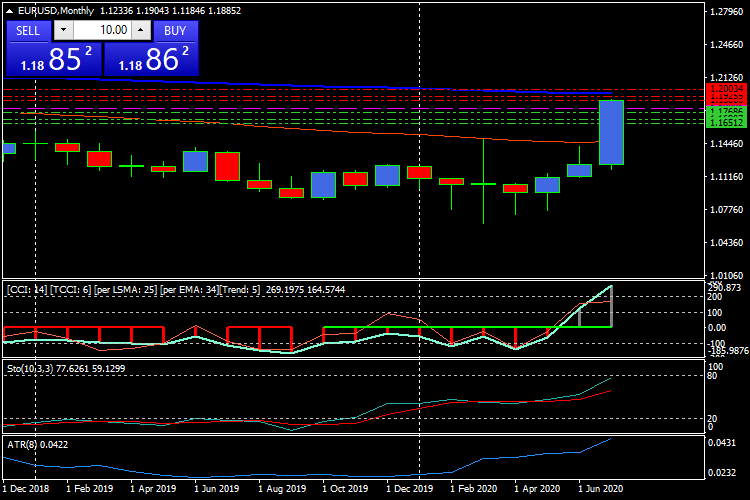Click the 1 Apr 2020 date label
The width and height of the screenshot is (750, 500).
point(538,489)
